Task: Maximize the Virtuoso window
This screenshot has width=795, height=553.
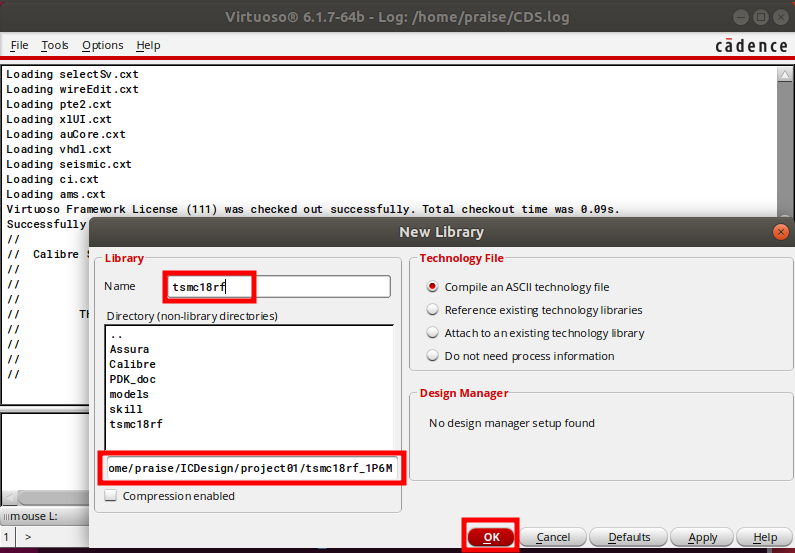Action: coord(761,17)
